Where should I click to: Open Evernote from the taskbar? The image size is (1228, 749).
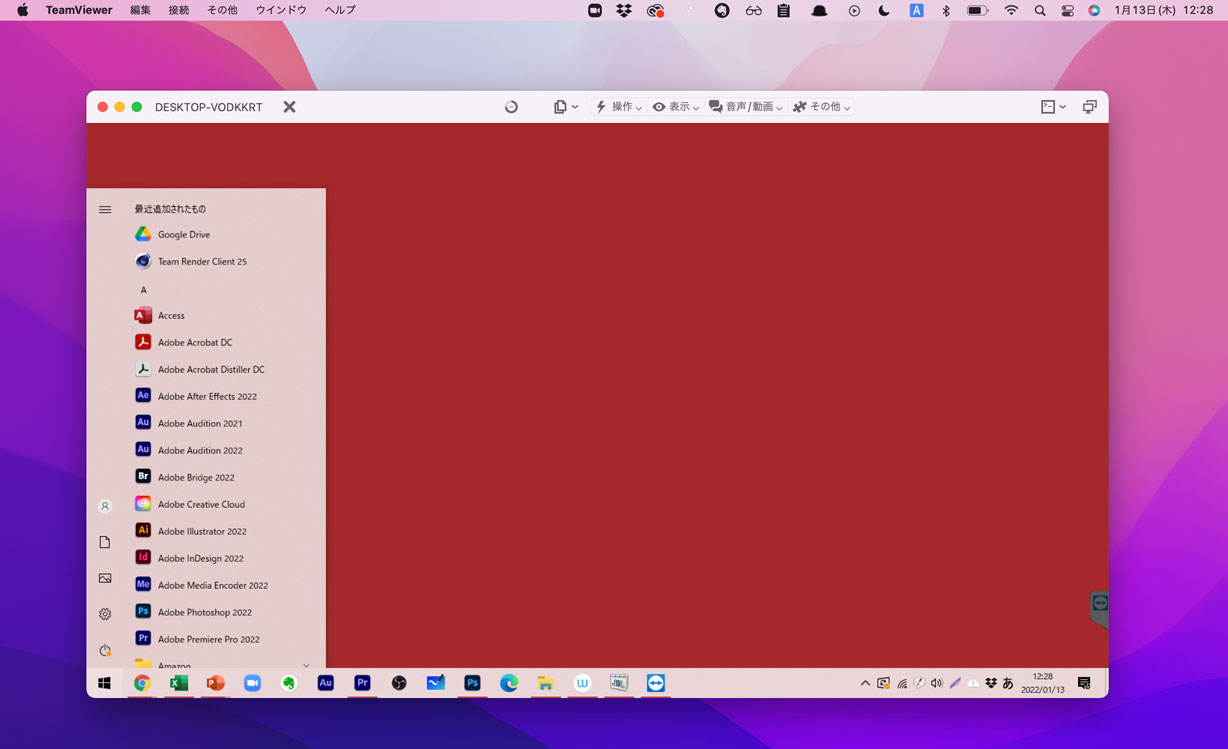[289, 683]
